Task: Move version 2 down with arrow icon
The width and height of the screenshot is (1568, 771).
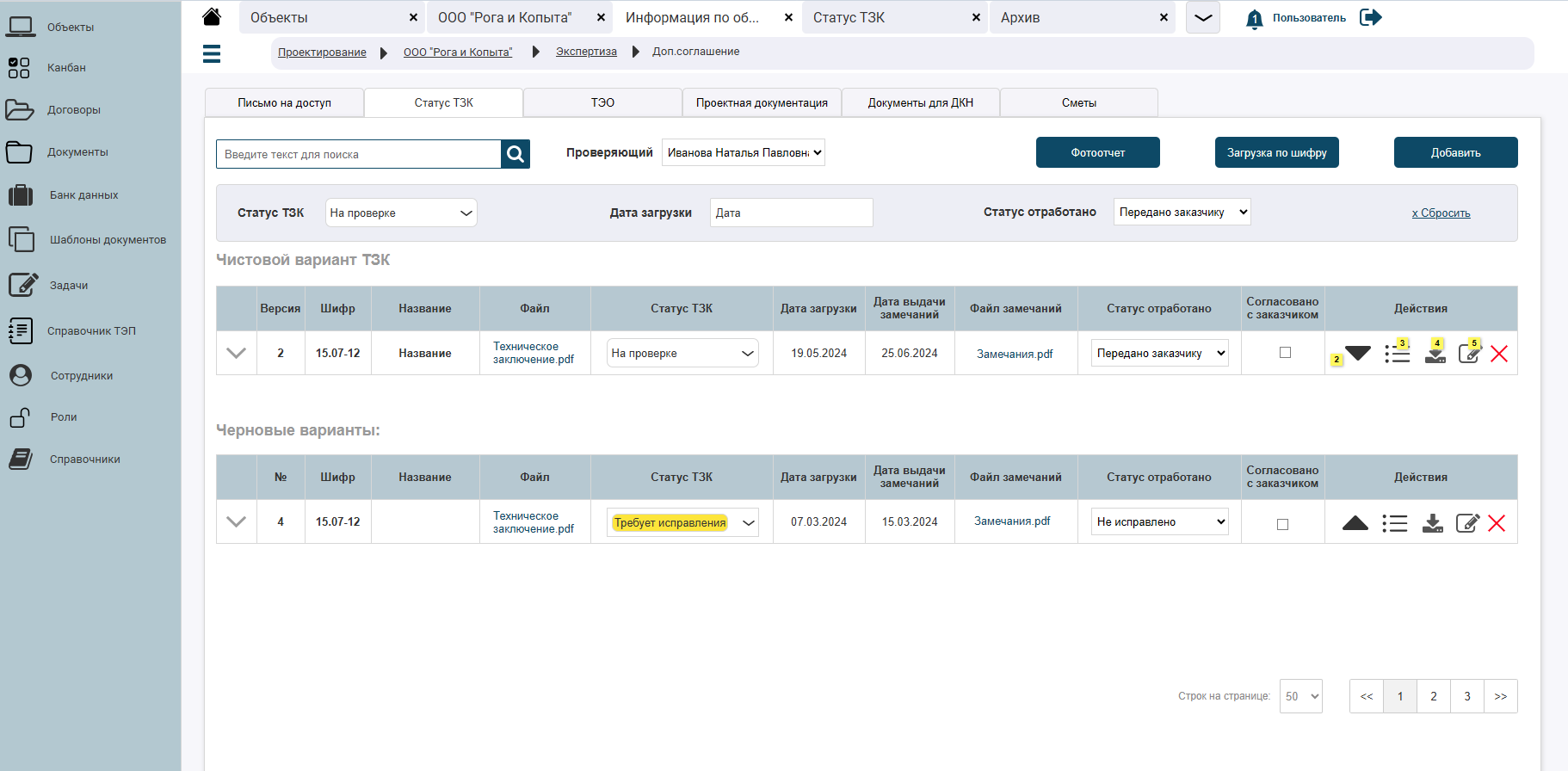Action: (x=1358, y=353)
